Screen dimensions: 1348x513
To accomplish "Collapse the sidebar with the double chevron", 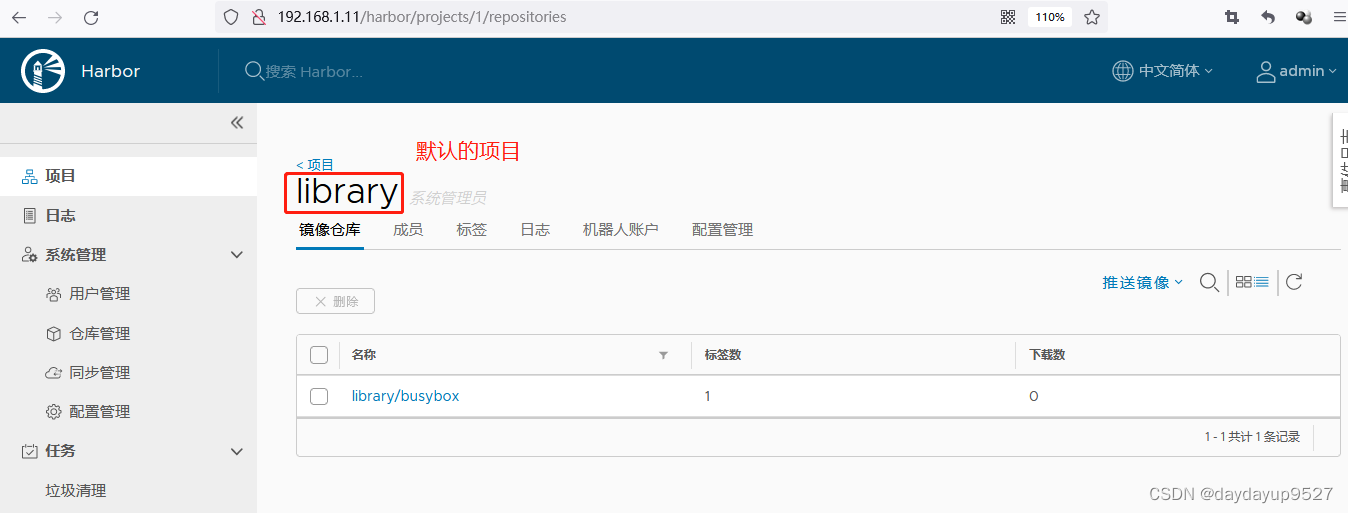I will (237, 122).
